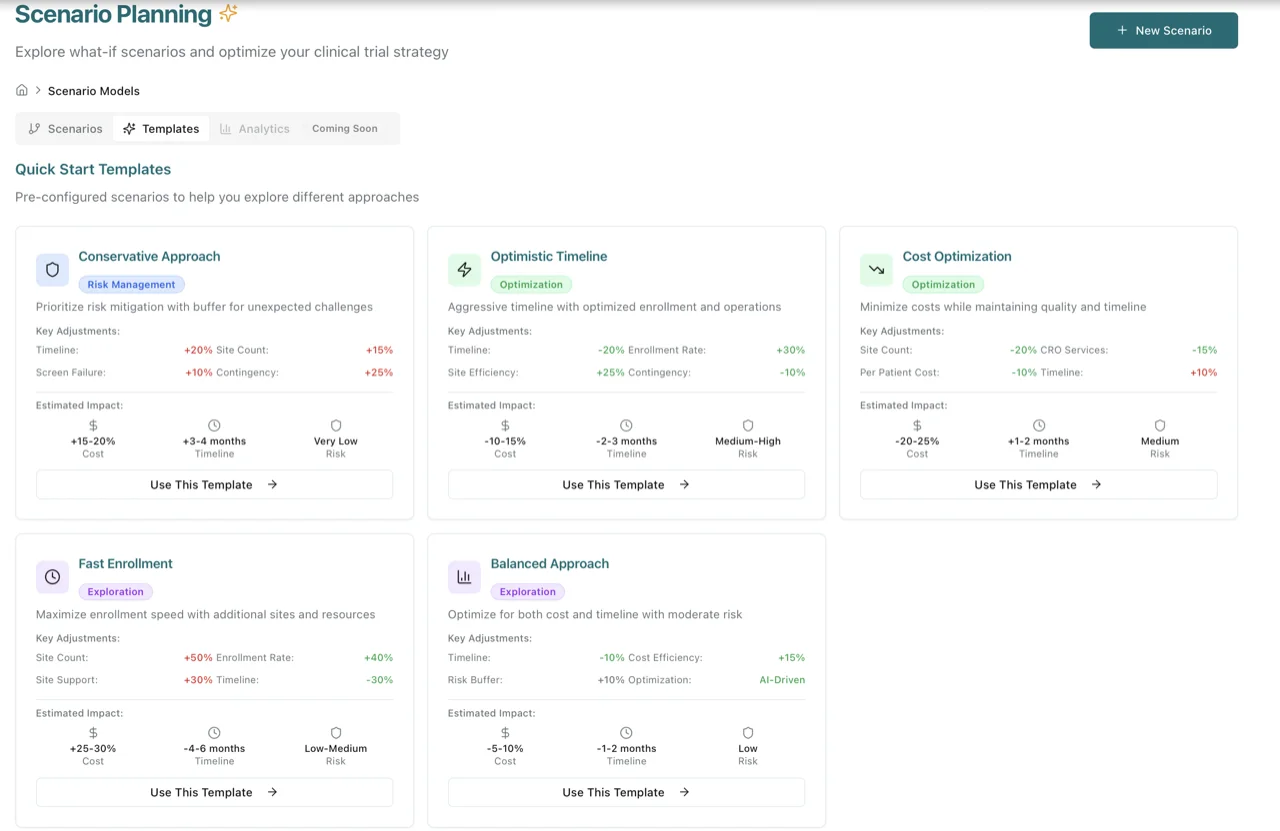
Task: Click the shield icon on Conservative Approach
Action: click(x=52, y=269)
